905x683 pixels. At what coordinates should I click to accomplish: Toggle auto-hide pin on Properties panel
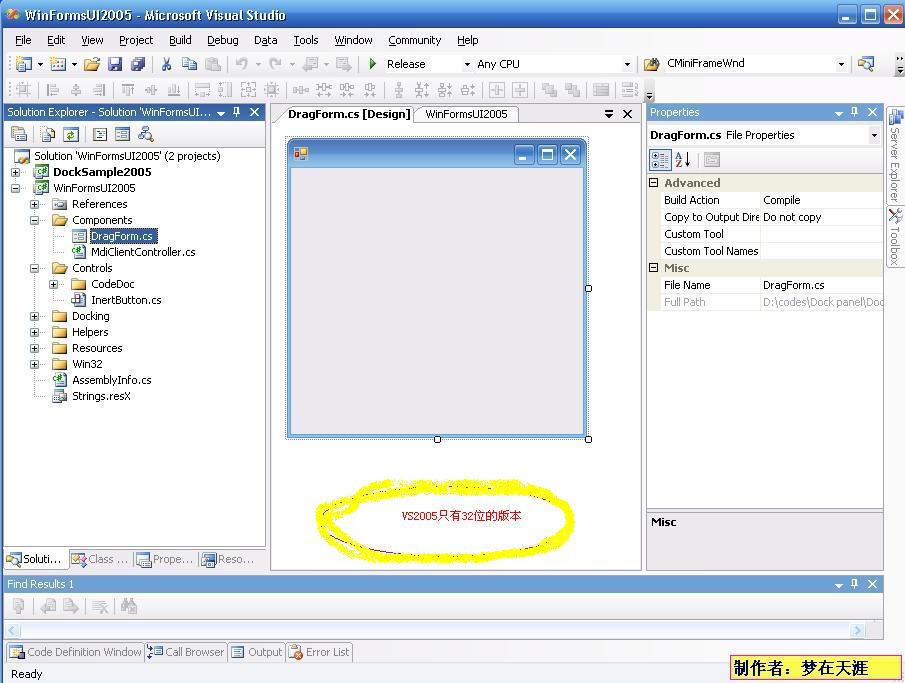coord(855,112)
